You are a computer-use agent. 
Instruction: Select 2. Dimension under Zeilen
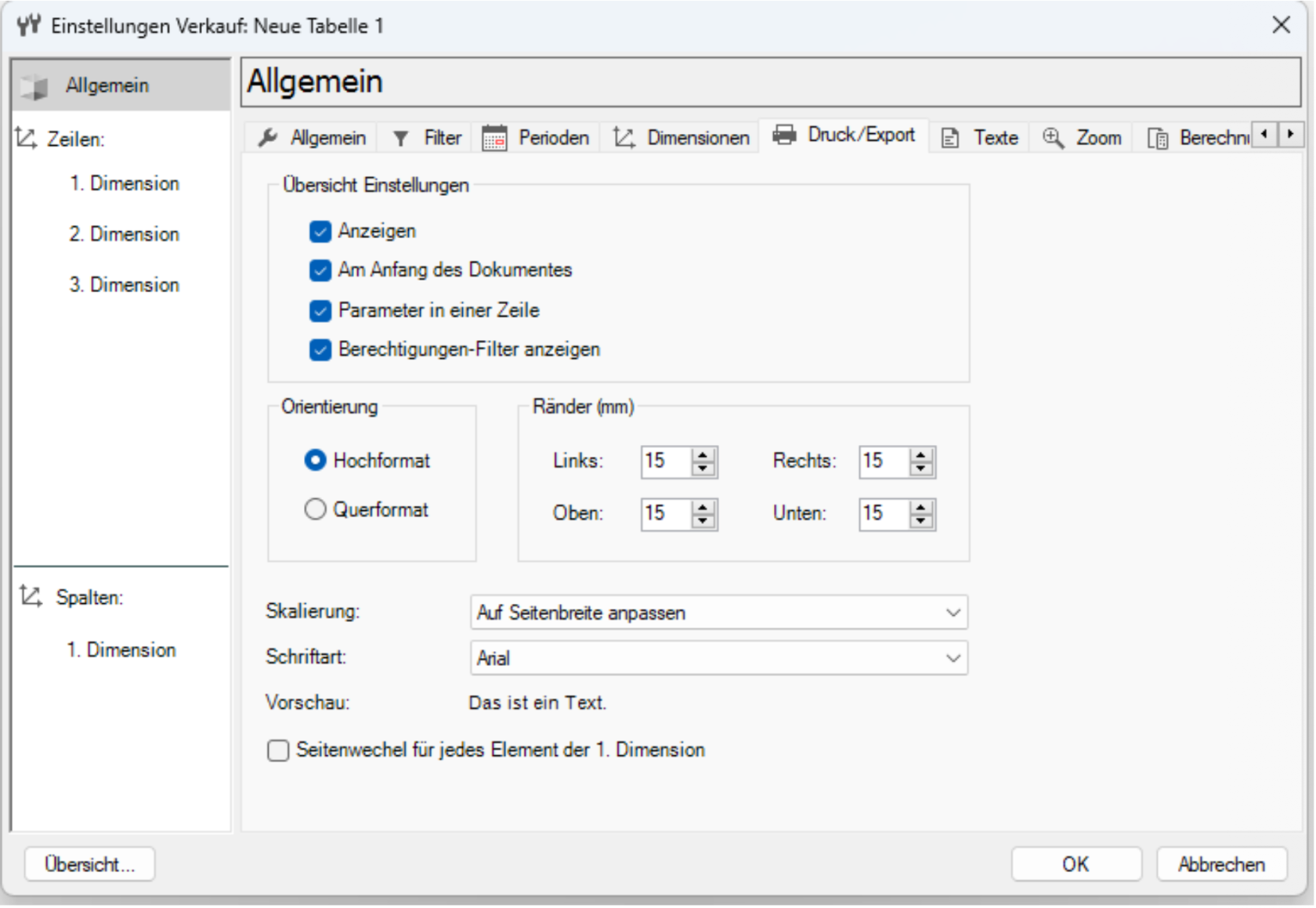pyautogui.click(x=124, y=234)
